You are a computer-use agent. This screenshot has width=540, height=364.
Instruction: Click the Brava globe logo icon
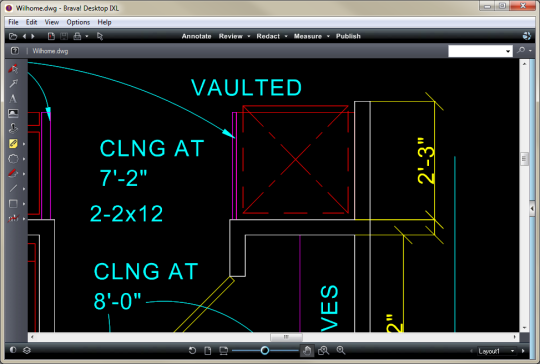point(527,36)
